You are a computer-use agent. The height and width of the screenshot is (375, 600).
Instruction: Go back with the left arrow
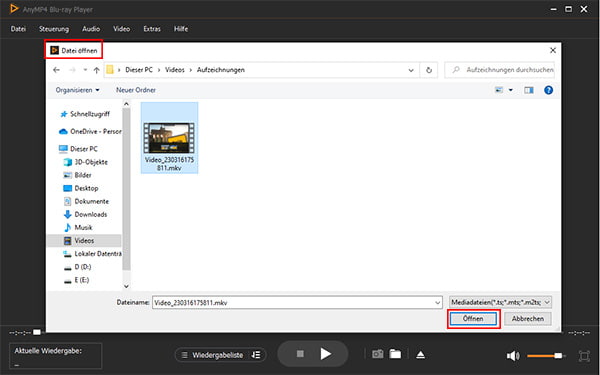(x=57, y=70)
